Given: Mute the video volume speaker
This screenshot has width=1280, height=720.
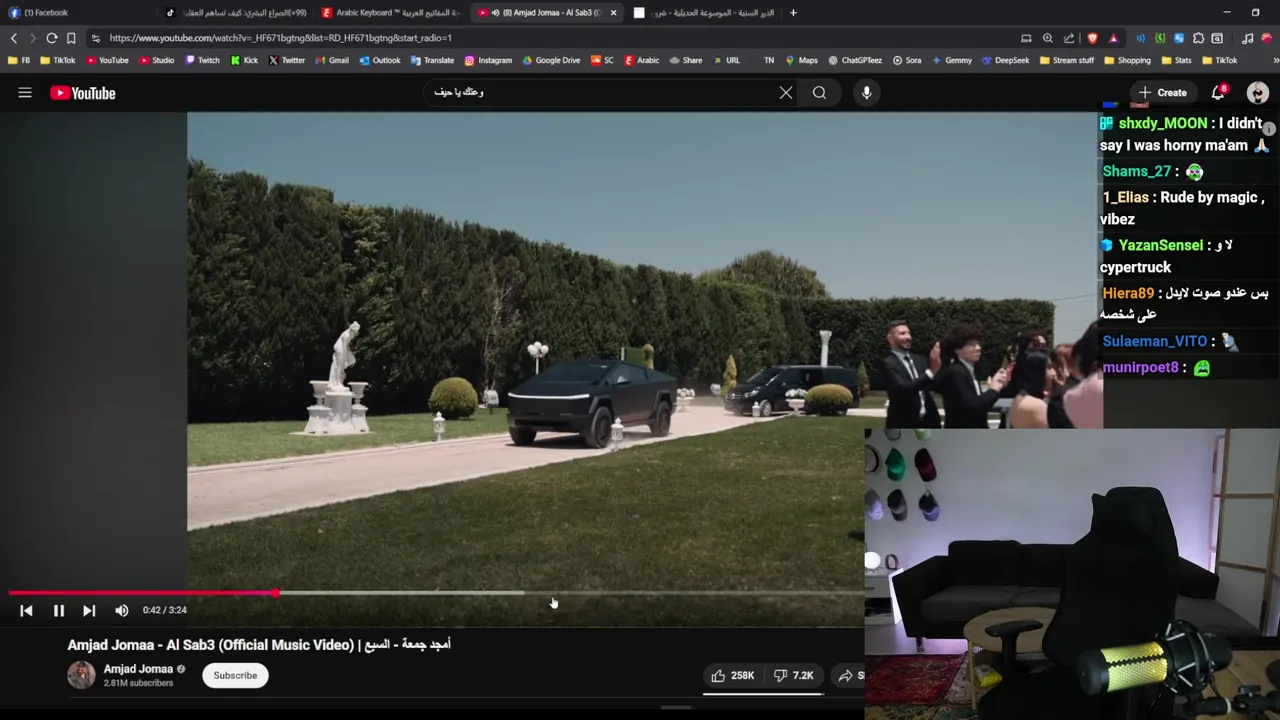Looking at the screenshot, I should tap(121, 610).
